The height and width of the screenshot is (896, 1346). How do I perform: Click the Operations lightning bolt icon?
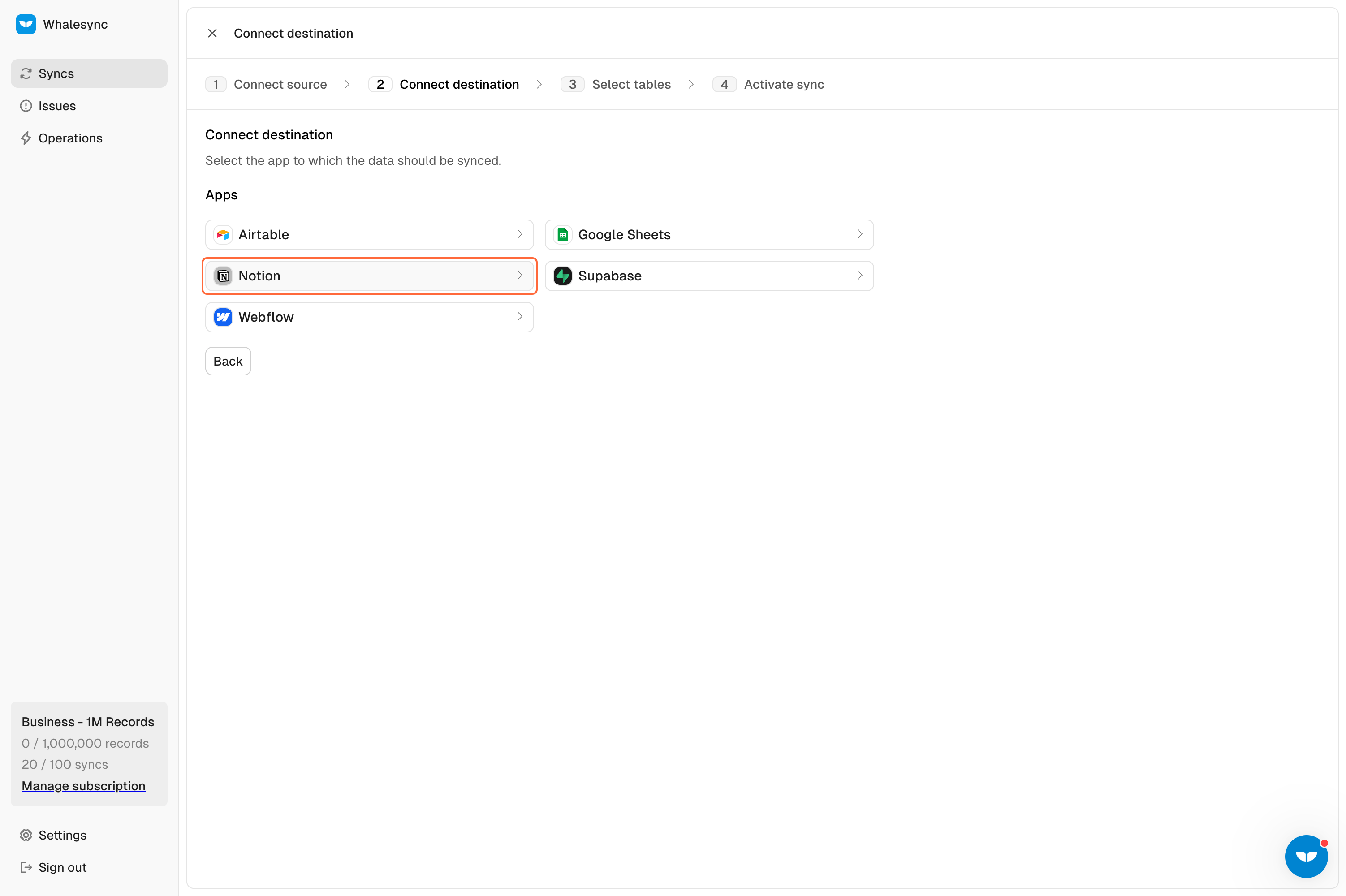coord(26,138)
